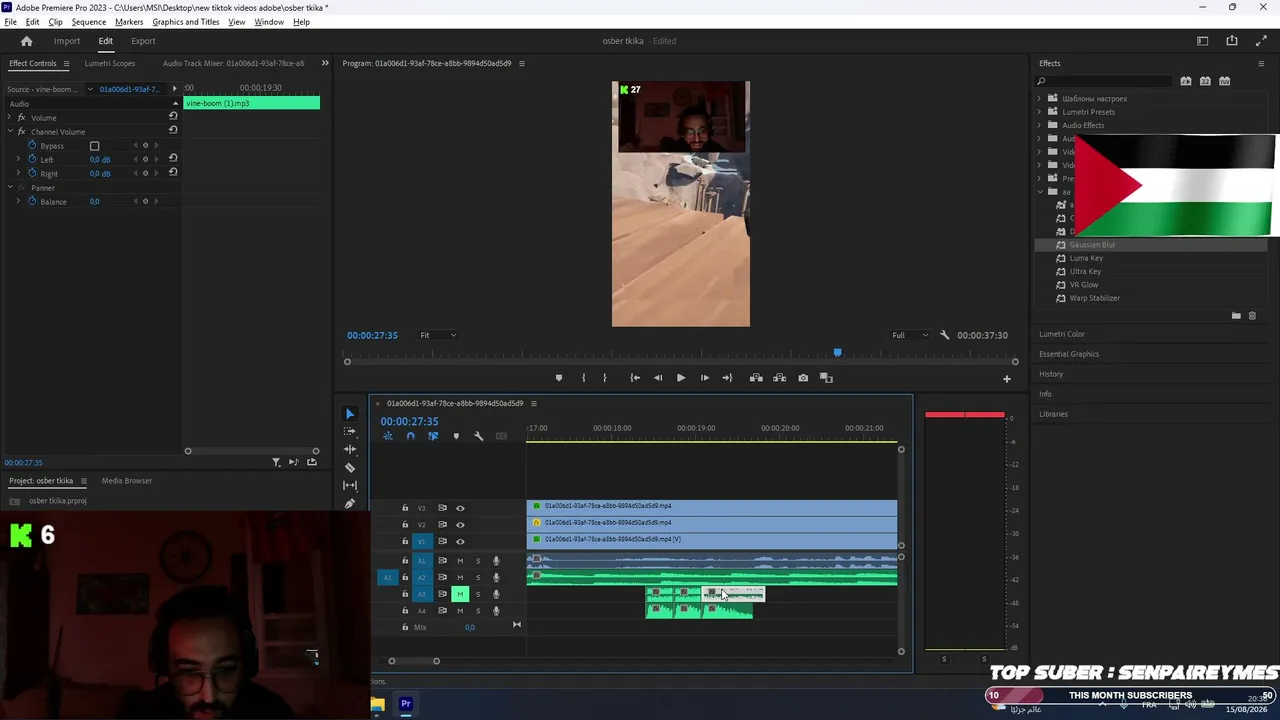Open the Essential Graphics panel
This screenshot has width=1280, height=720.
[1069, 354]
